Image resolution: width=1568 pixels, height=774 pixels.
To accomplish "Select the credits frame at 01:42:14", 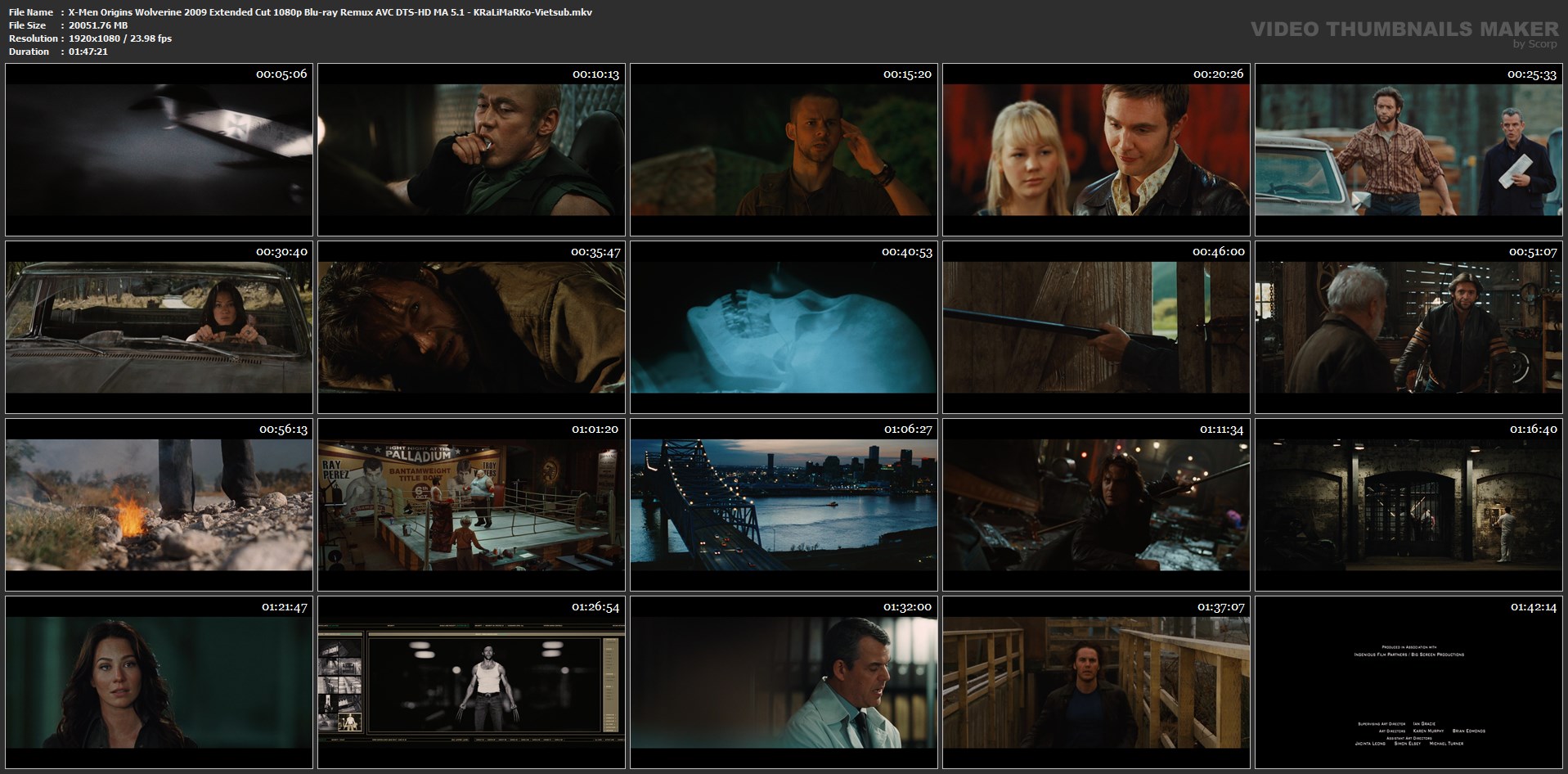I will (x=1409, y=682).
